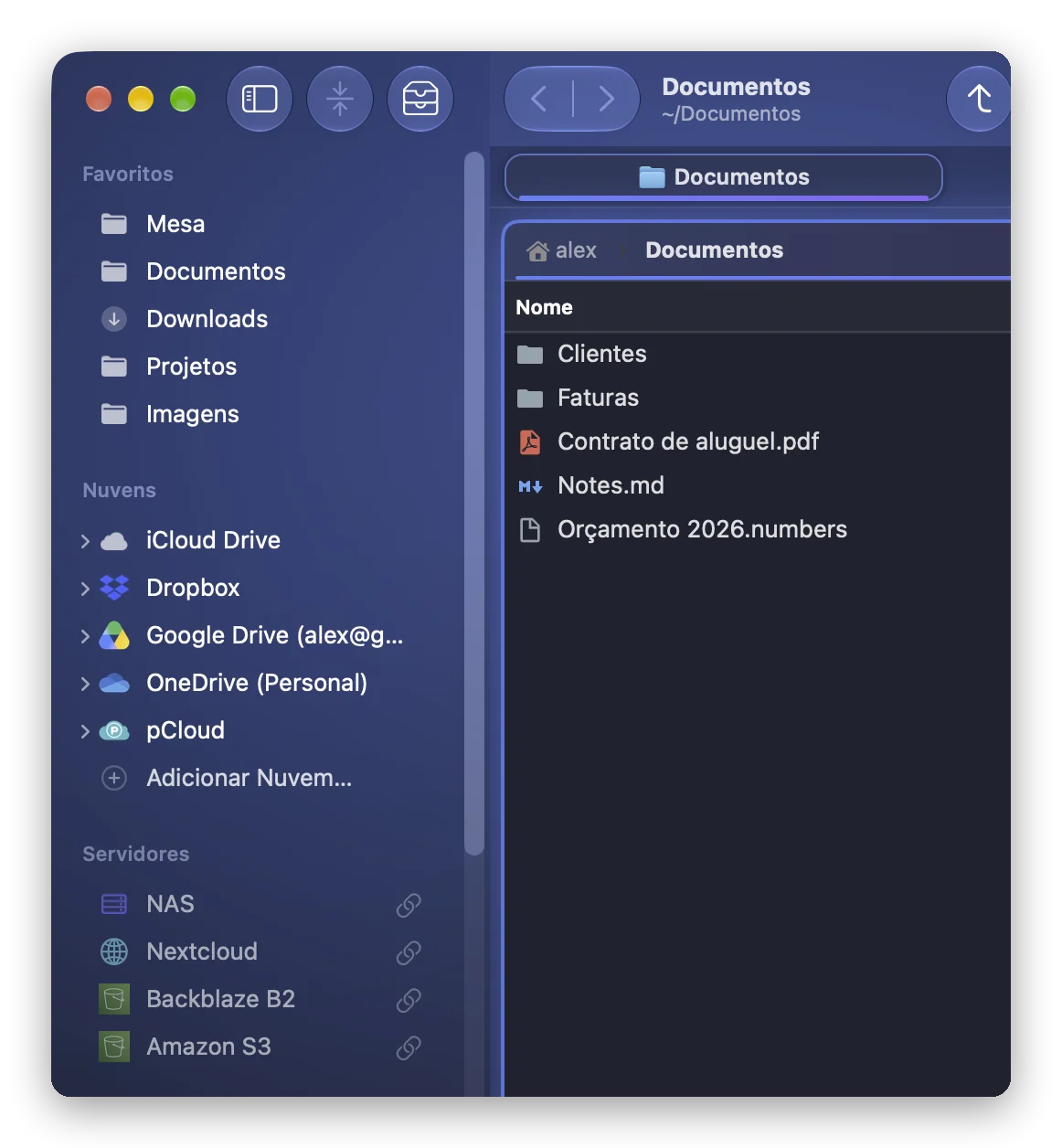Viewport: 1062px width, 1148px height.
Task: Expand the Google Drive account
Action: pyautogui.click(x=85, y=636)
